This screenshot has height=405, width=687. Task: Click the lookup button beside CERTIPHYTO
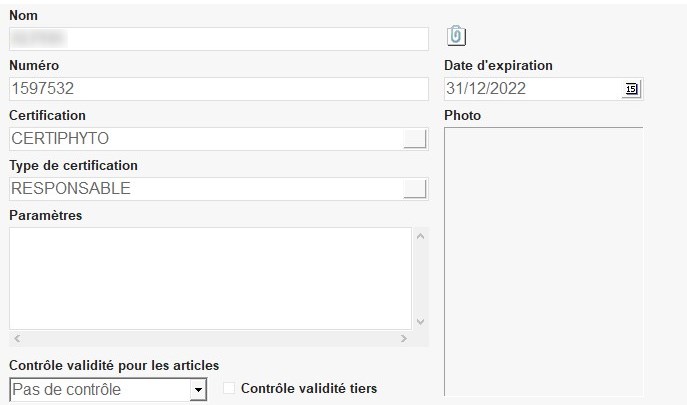[x=415, y=139]
